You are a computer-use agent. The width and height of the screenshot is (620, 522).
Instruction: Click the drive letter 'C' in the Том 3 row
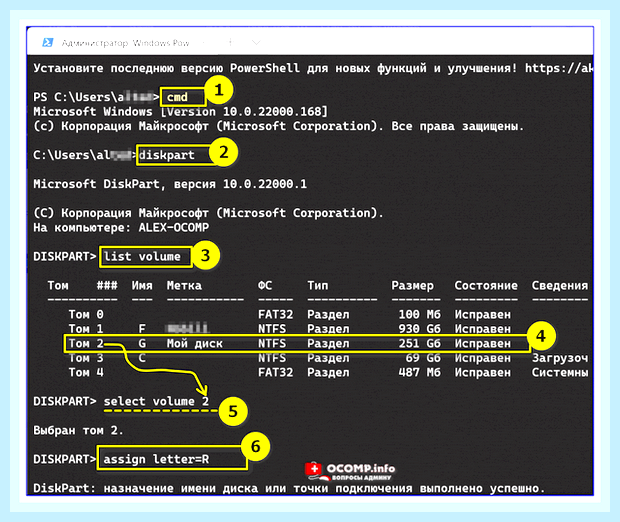coord(142,358)
